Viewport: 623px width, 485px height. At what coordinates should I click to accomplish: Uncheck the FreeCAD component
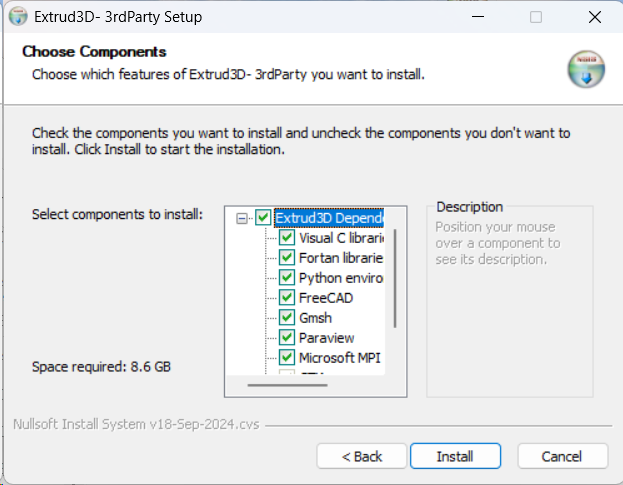pyautogui.click(x=286, y=297)
